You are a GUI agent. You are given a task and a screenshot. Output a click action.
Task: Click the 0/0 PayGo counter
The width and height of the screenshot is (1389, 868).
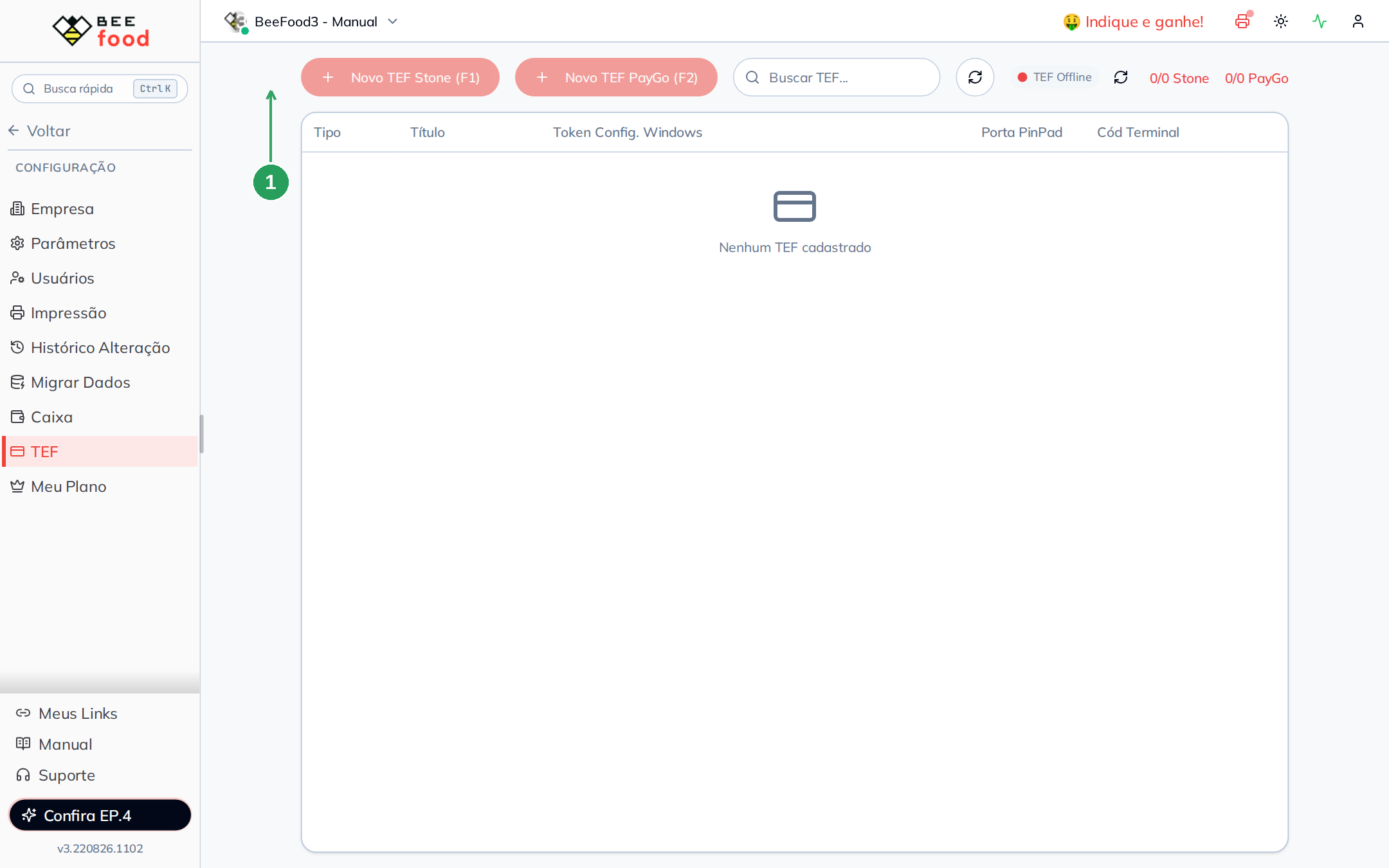pos(1257,78)
